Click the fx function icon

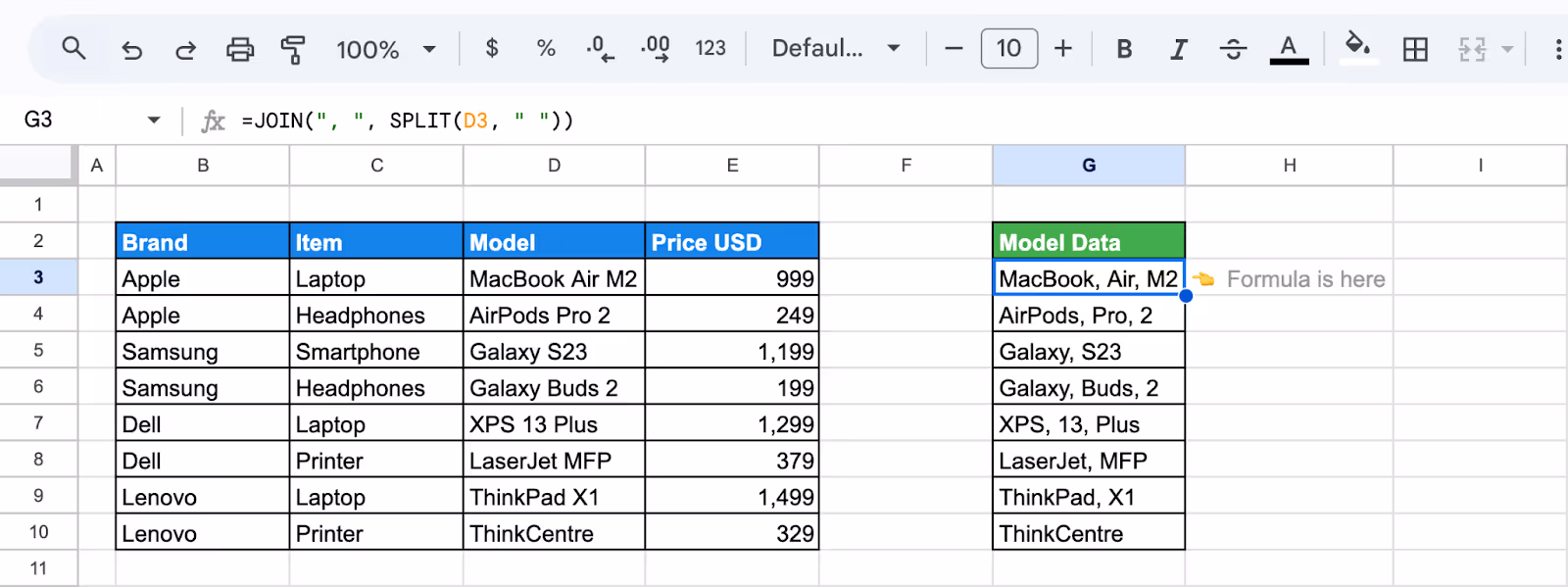[x=213, y=121]
